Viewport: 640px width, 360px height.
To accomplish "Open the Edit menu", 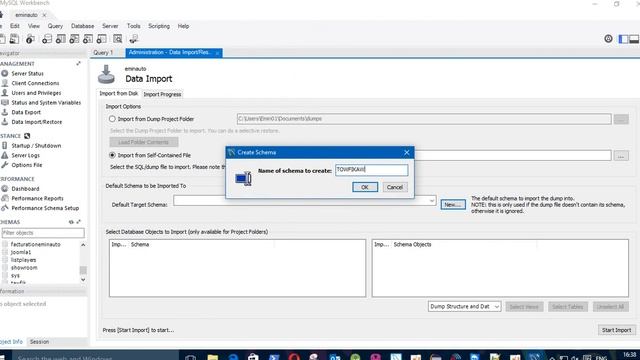I will 15,26.
